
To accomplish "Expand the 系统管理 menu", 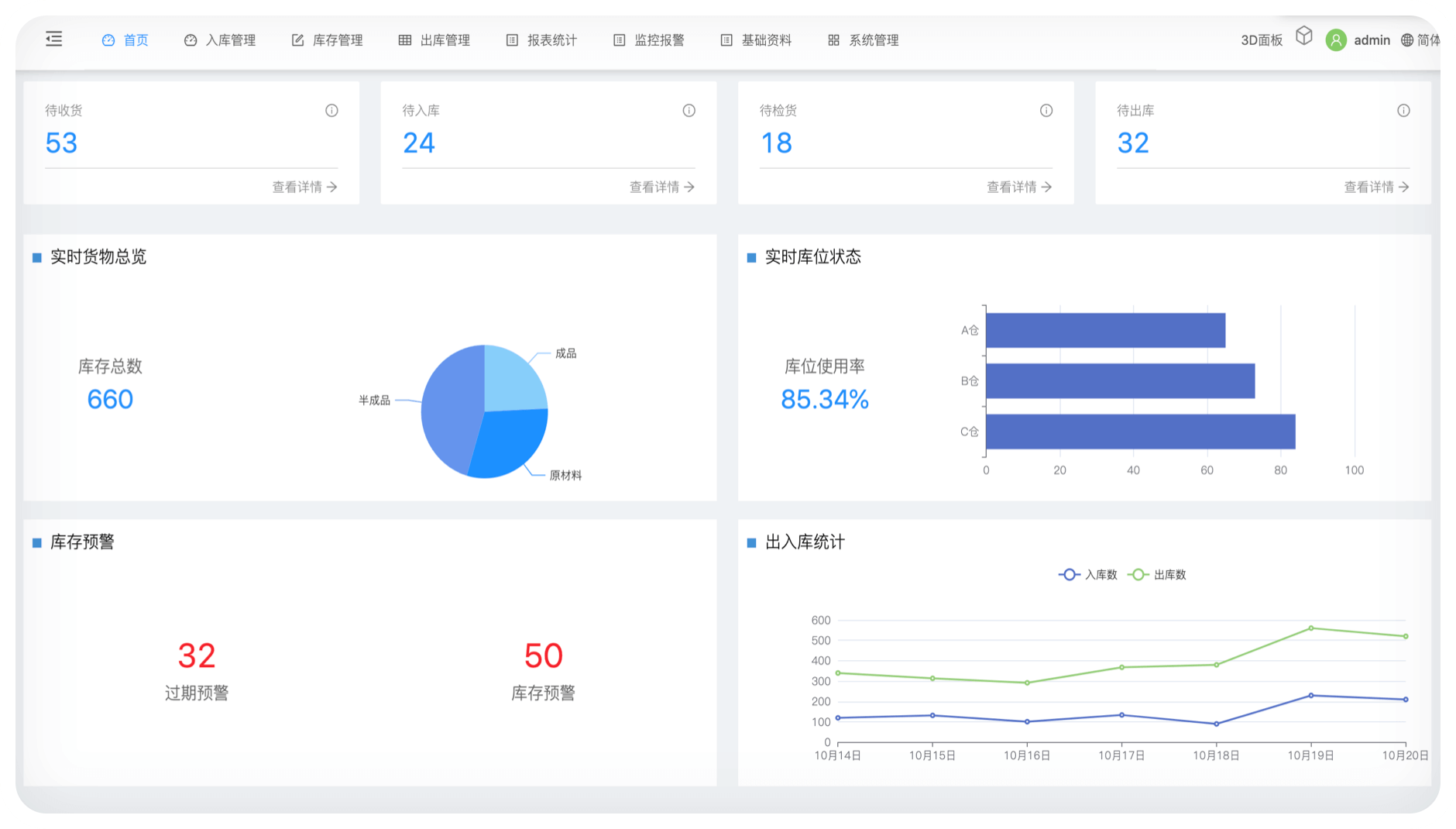I will pyautogui.click(x=864, y=40).
